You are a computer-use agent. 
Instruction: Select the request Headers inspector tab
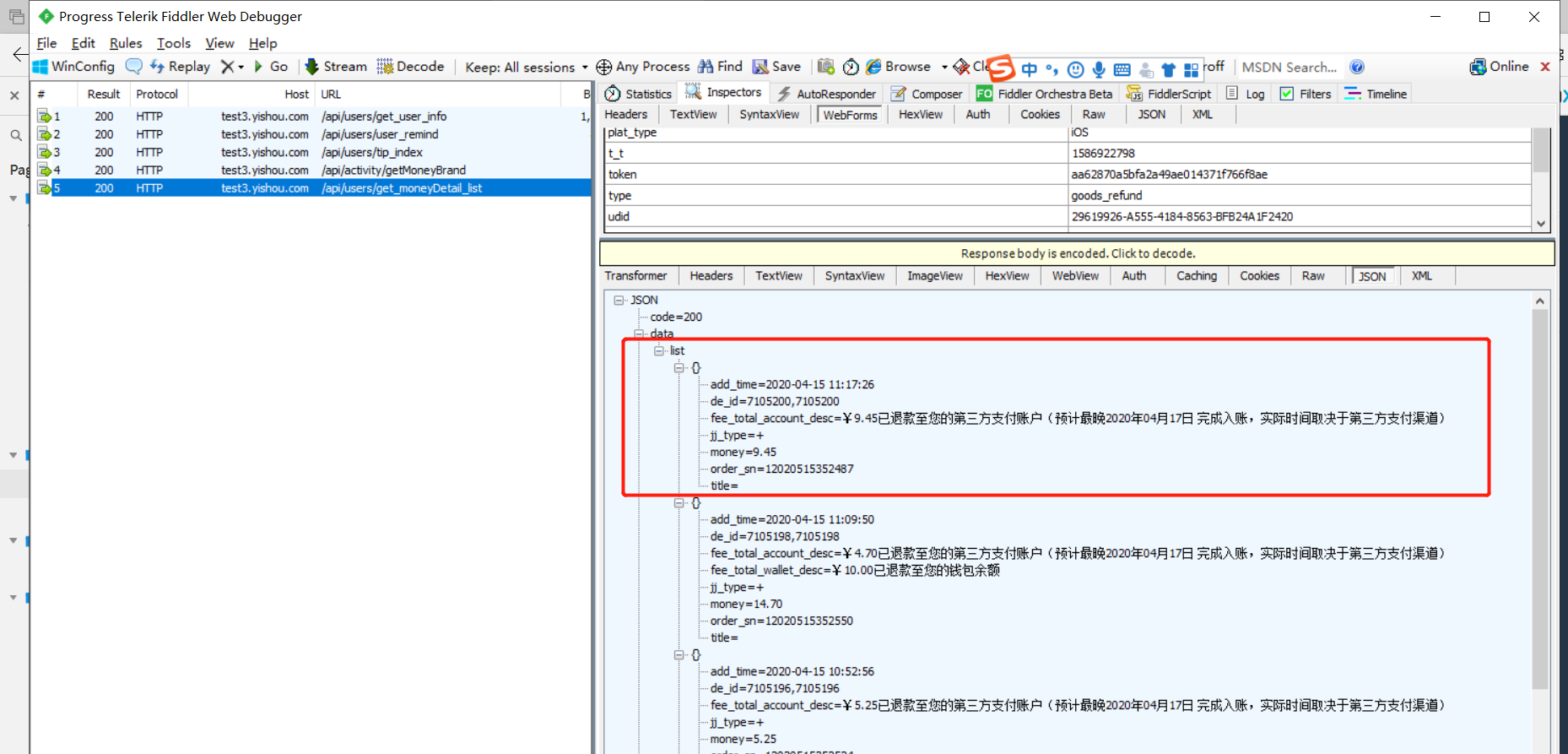[x=626, y=115]
